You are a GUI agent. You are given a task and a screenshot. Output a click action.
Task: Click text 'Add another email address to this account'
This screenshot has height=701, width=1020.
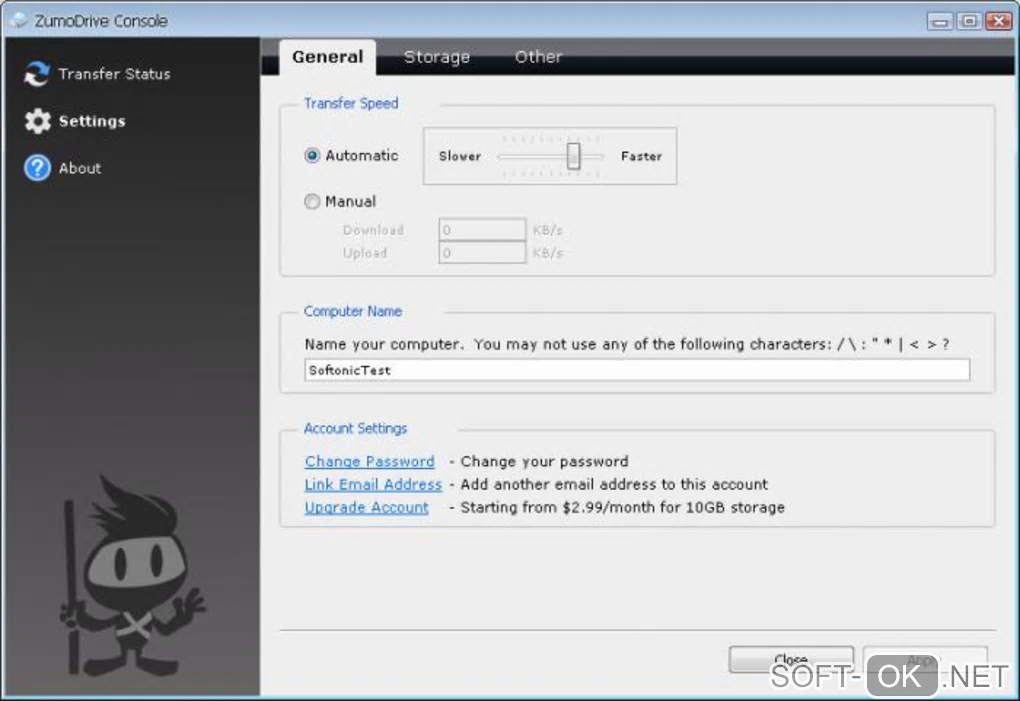point(614,484)
